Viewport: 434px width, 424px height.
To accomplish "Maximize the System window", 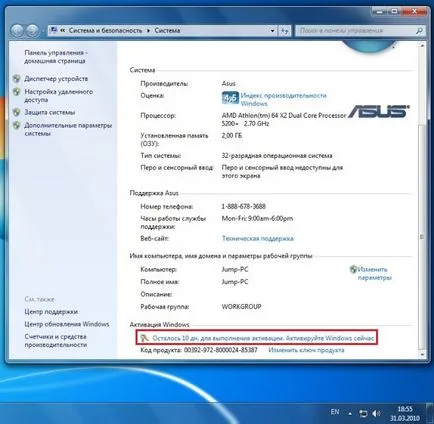I will (x=394, y=12).
